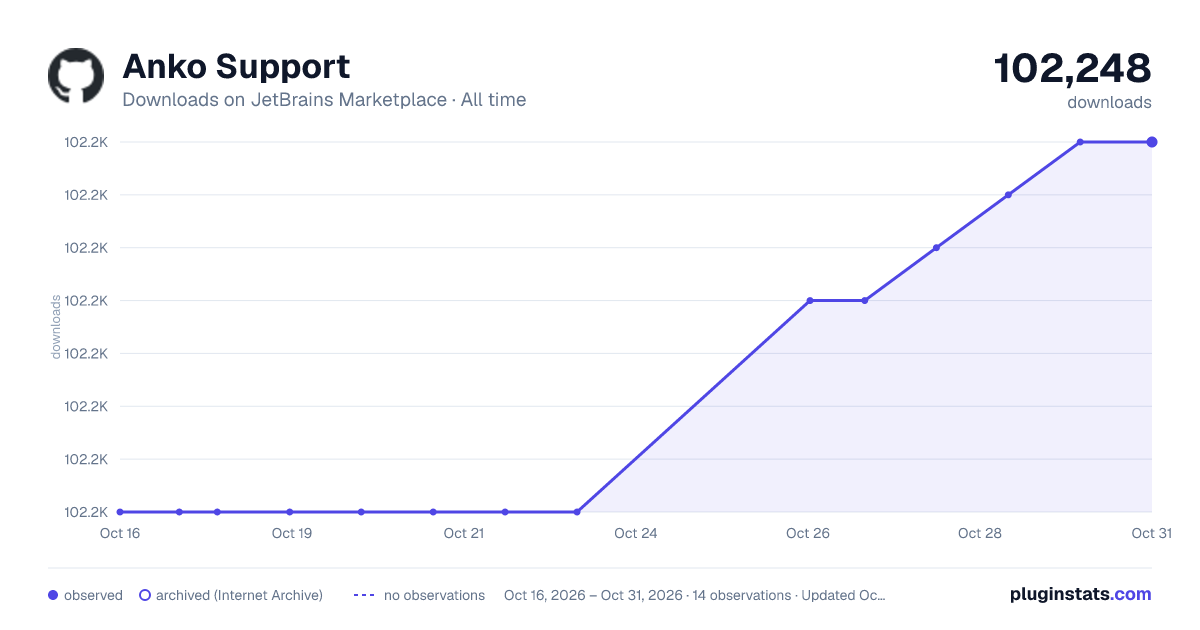
Task: Click the 102,248 downloads total
Action: [1072, 69]
